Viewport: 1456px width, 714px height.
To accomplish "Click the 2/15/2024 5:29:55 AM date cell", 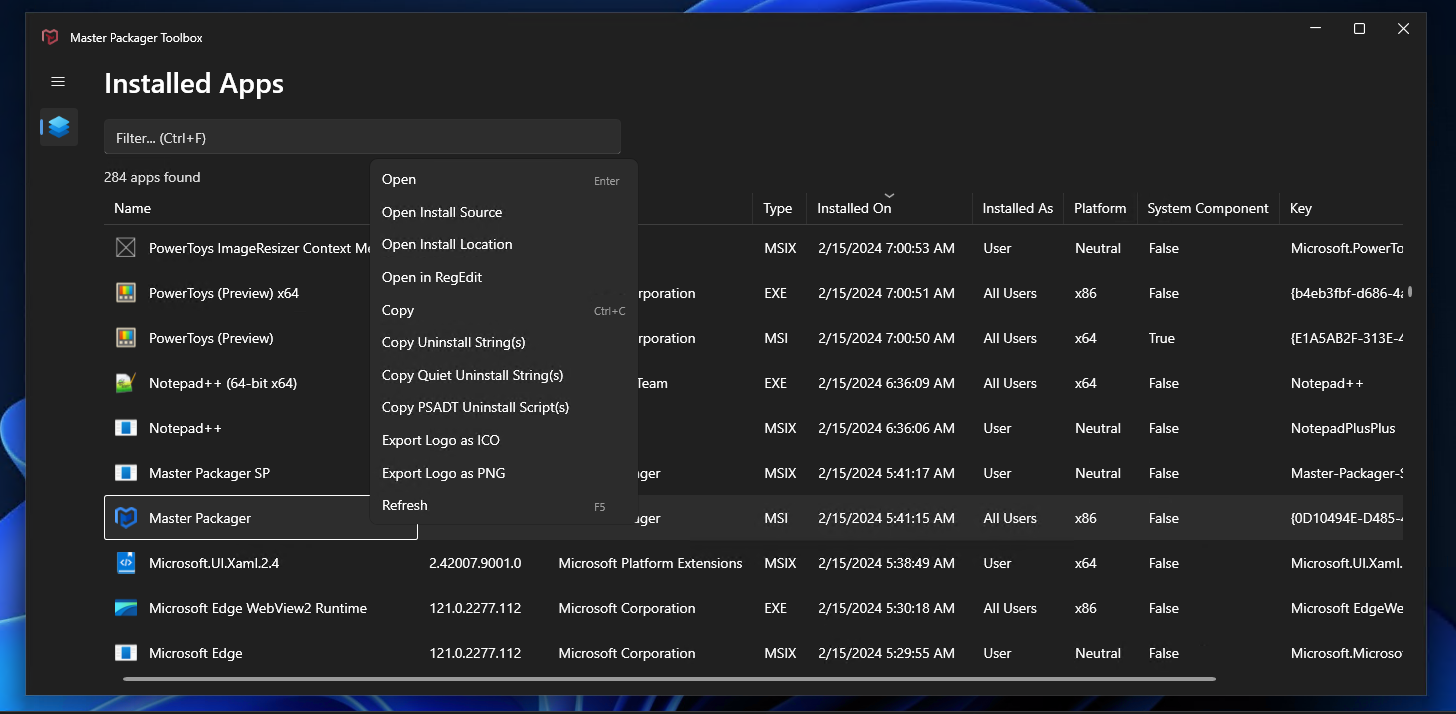I will tap(886, 653).
